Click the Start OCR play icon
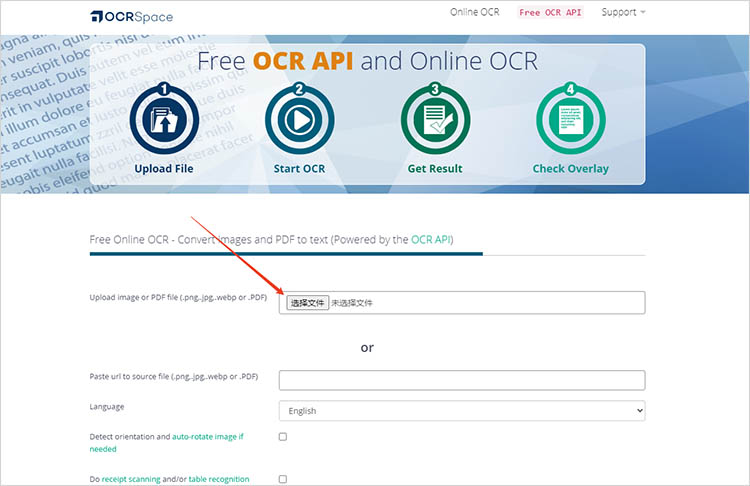750x486 pixels. pos(300,119)
